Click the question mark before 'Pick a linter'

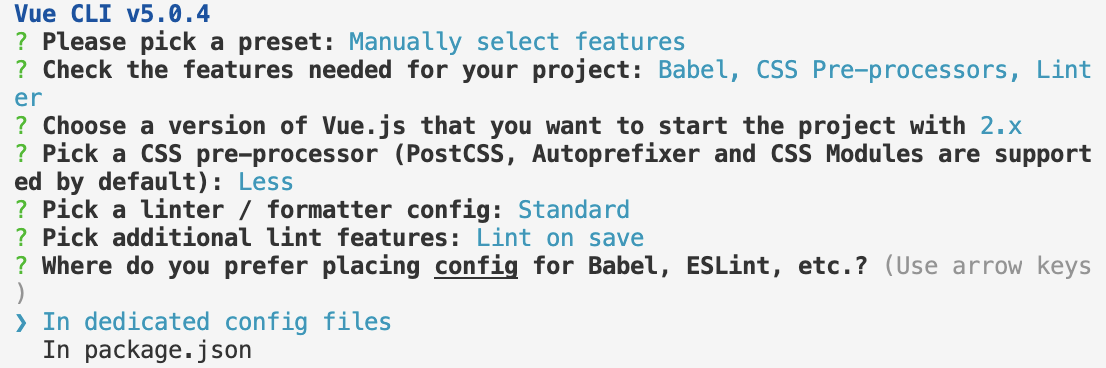(x=22, y=209)
